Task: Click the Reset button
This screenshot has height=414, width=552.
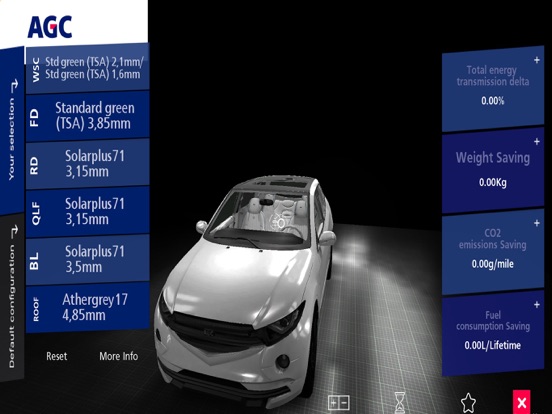Action: click(57, 356)
